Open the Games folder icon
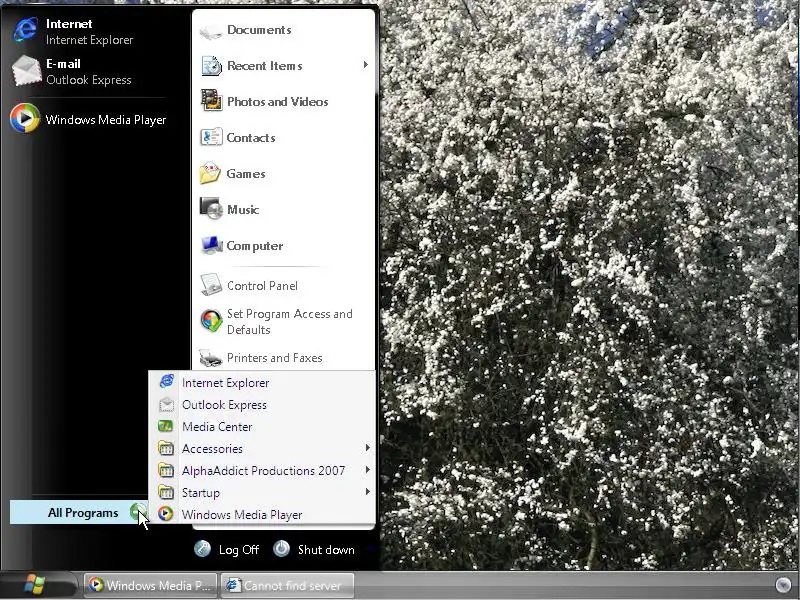Image resolution: width=800 pixels, height=600 pixels. [x=210, y=172]
